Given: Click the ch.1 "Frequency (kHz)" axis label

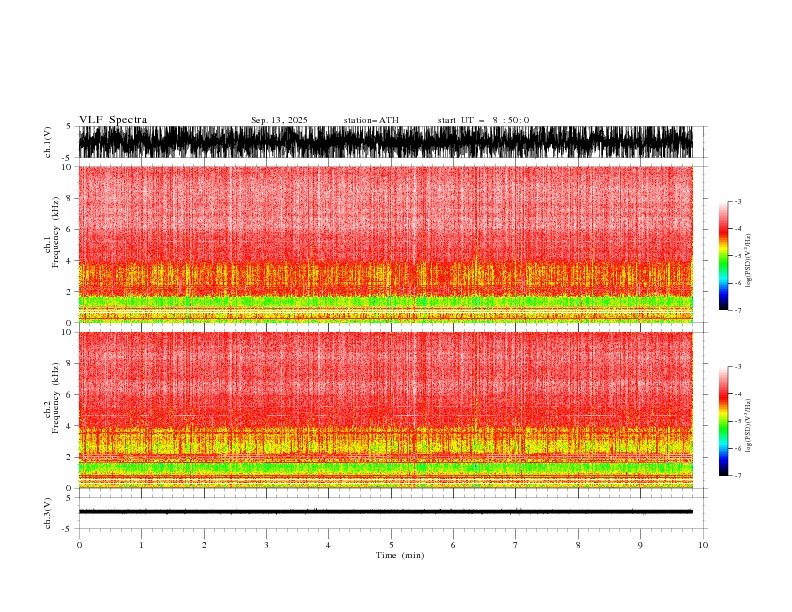Looking at the screenshot, I should pyautogui.click(x=55, y=232).
